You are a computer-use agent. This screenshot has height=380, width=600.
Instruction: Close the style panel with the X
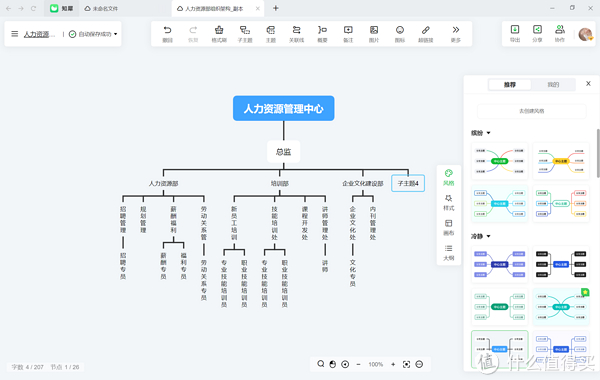[x=588, y=83]
